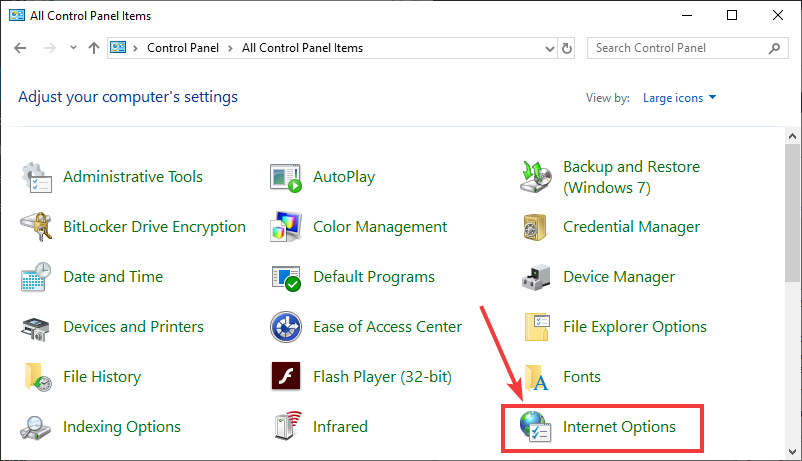Select All Control Panel Items breadcrumb
Screen dimensions: 802x461
(302, 48)
